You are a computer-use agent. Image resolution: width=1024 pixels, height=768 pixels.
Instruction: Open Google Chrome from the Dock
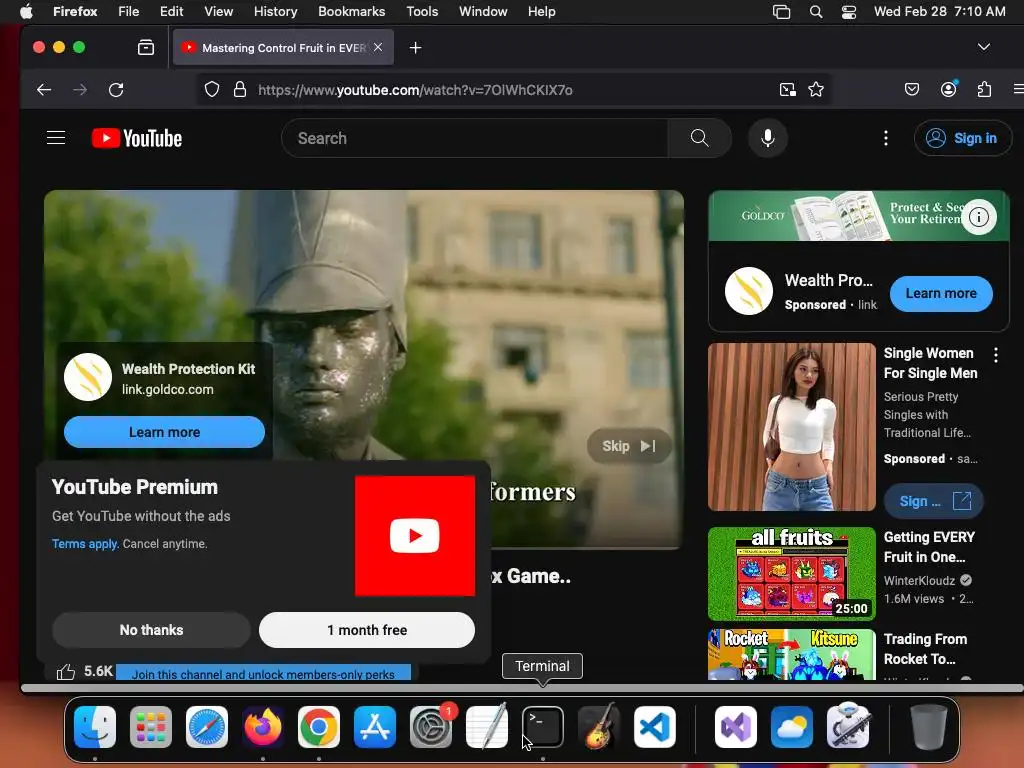319,727
